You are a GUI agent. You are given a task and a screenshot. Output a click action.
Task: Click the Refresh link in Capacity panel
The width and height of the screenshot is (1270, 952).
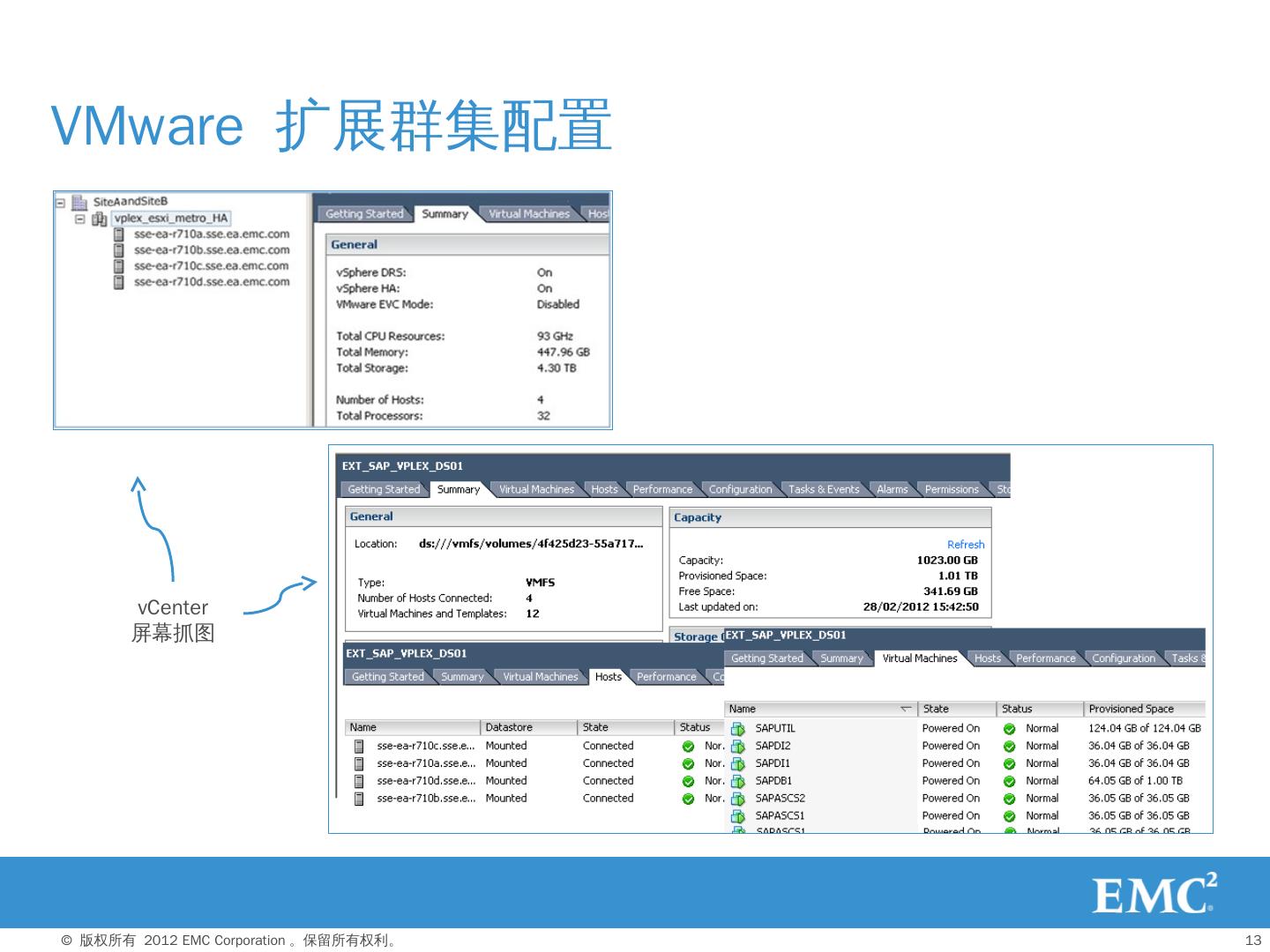(x=966, y=545)
